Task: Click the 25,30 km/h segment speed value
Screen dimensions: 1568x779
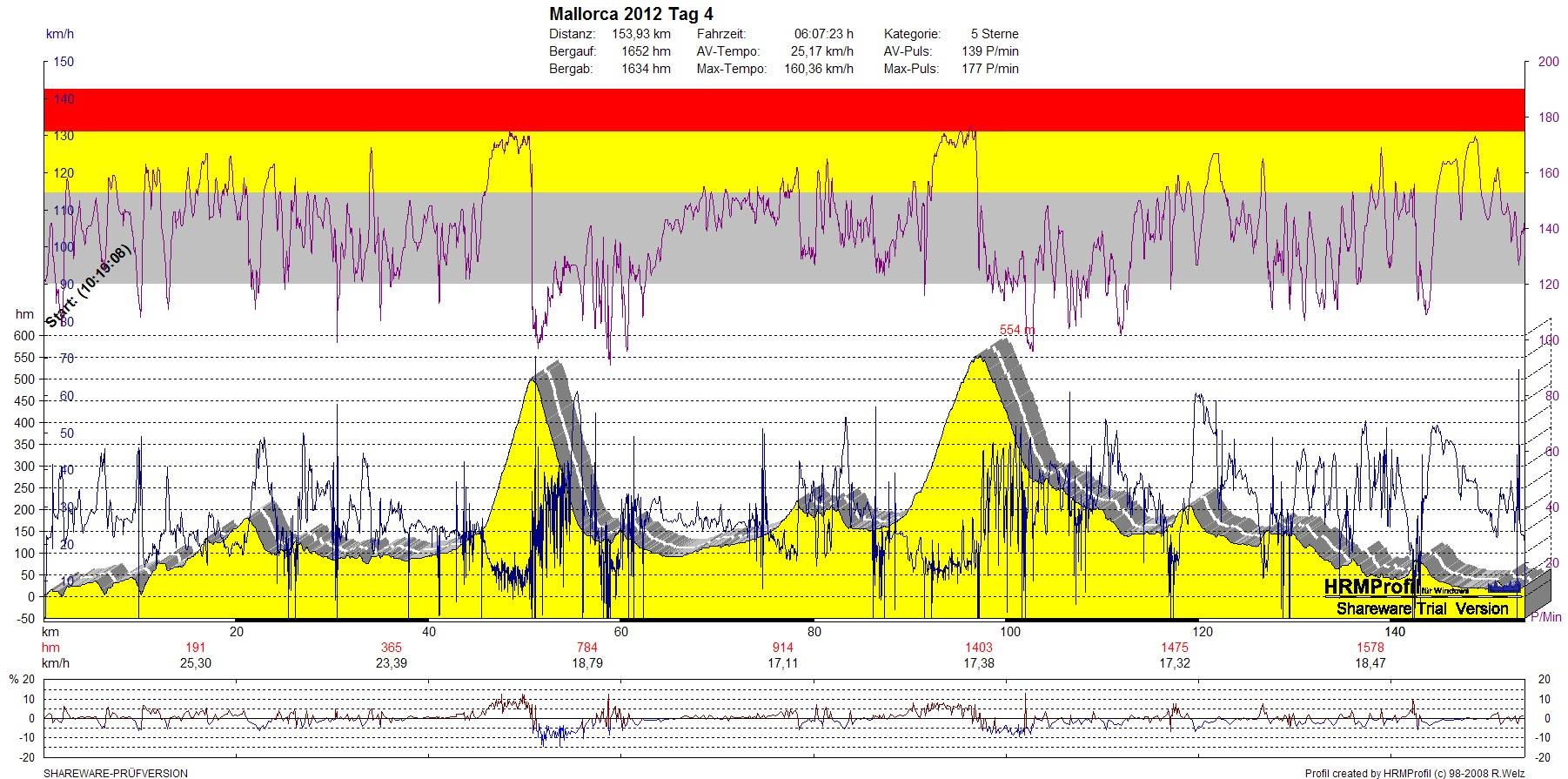Action: pos(195,663)
